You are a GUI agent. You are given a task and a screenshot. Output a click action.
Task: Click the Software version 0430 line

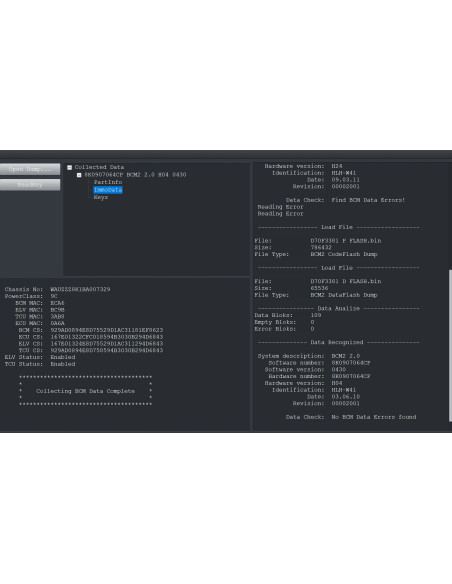(x=305, y=370)
